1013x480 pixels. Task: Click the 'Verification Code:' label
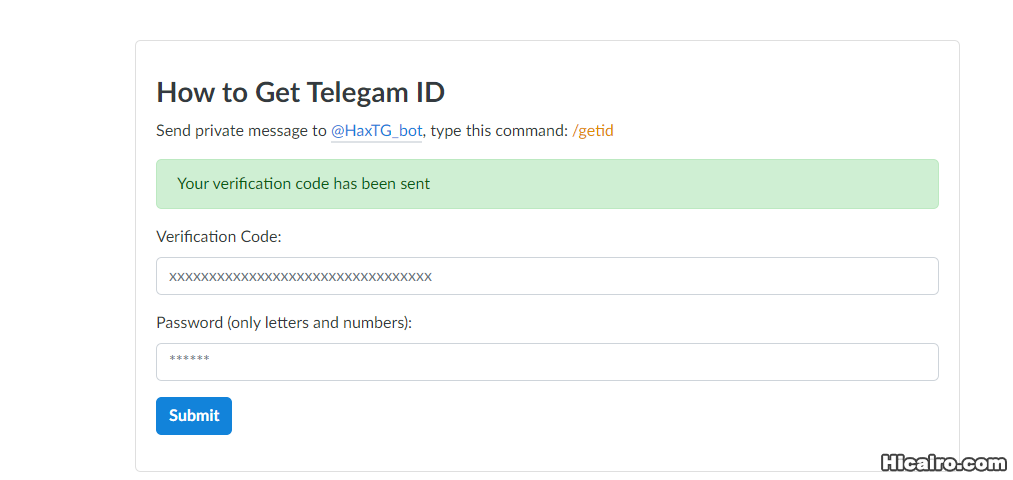219,237
